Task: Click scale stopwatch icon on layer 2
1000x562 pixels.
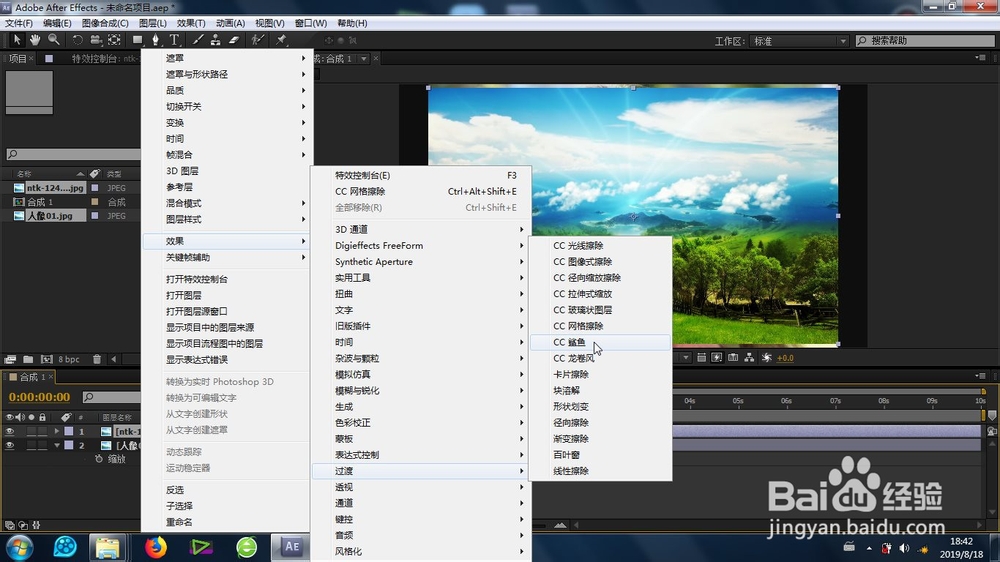Action: pos(99,459)
